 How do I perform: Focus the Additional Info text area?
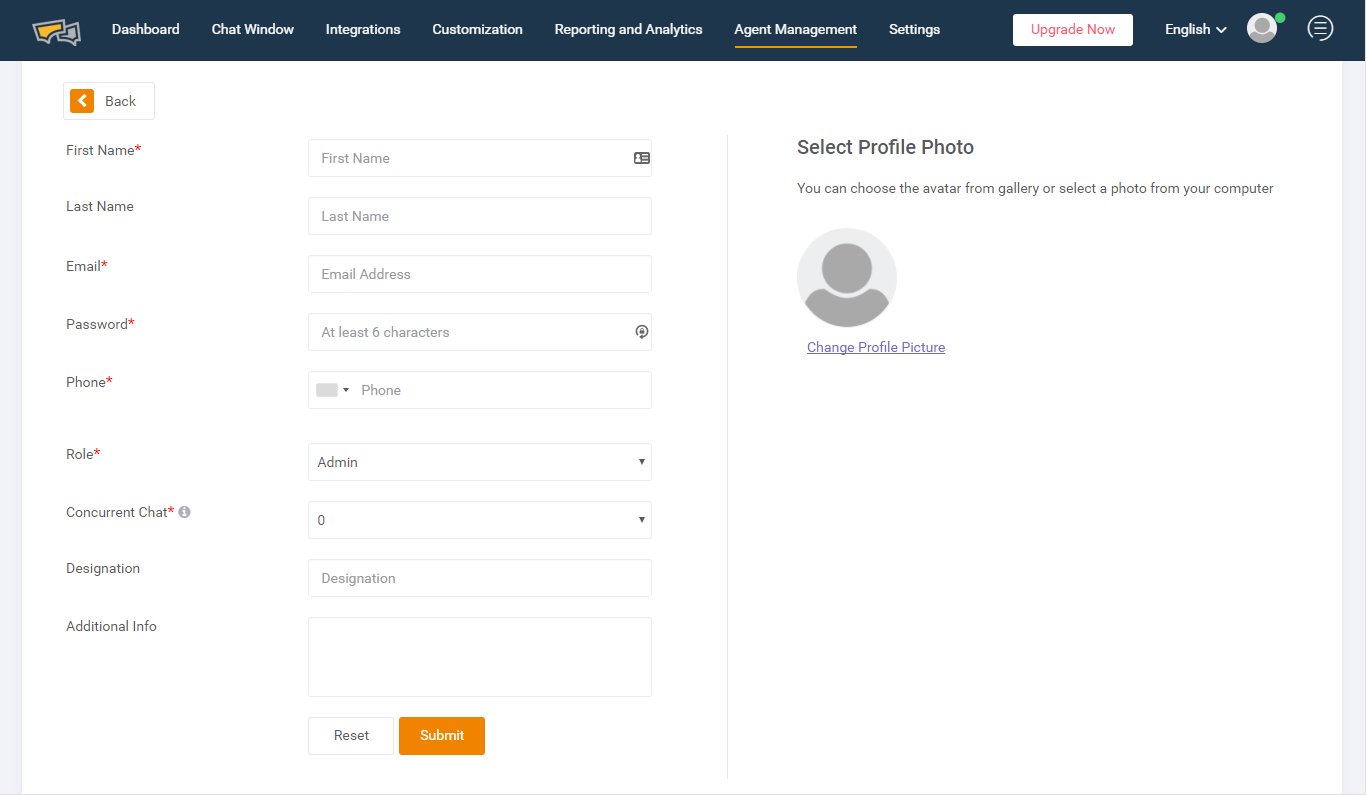(x=480, y=657)
